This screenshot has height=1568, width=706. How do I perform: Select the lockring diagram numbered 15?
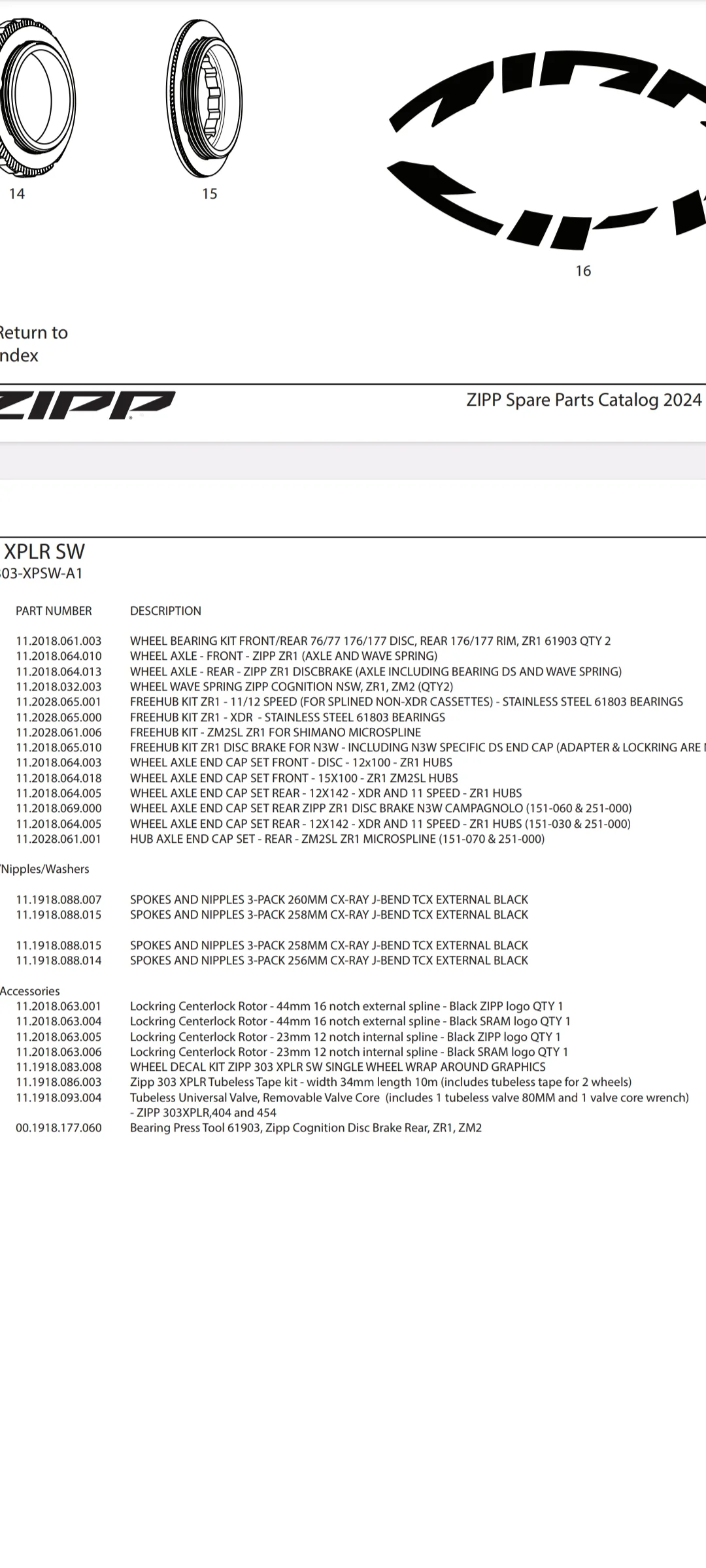point(205,98)
